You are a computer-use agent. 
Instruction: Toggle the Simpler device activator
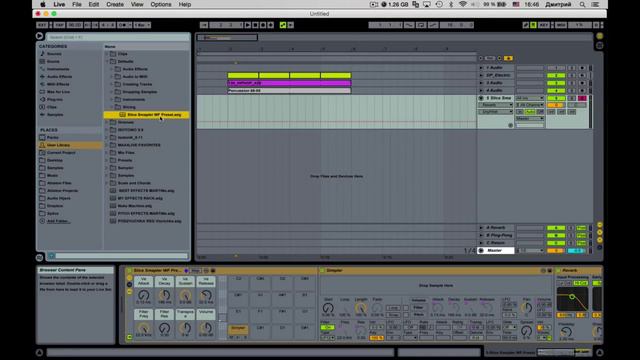322,270
